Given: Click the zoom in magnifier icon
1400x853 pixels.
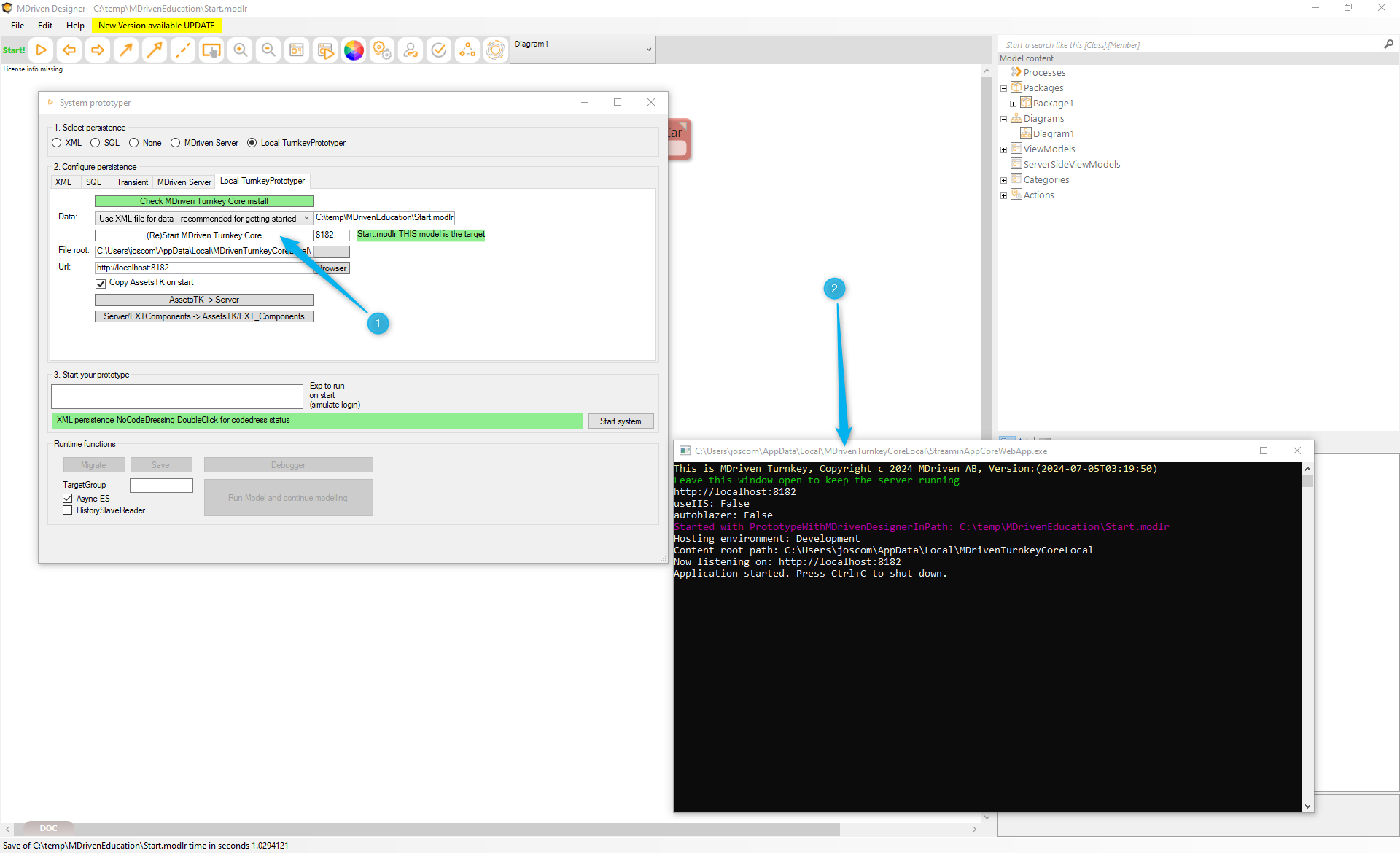Looking at the screenshot, I should click(x=240, y=50).
